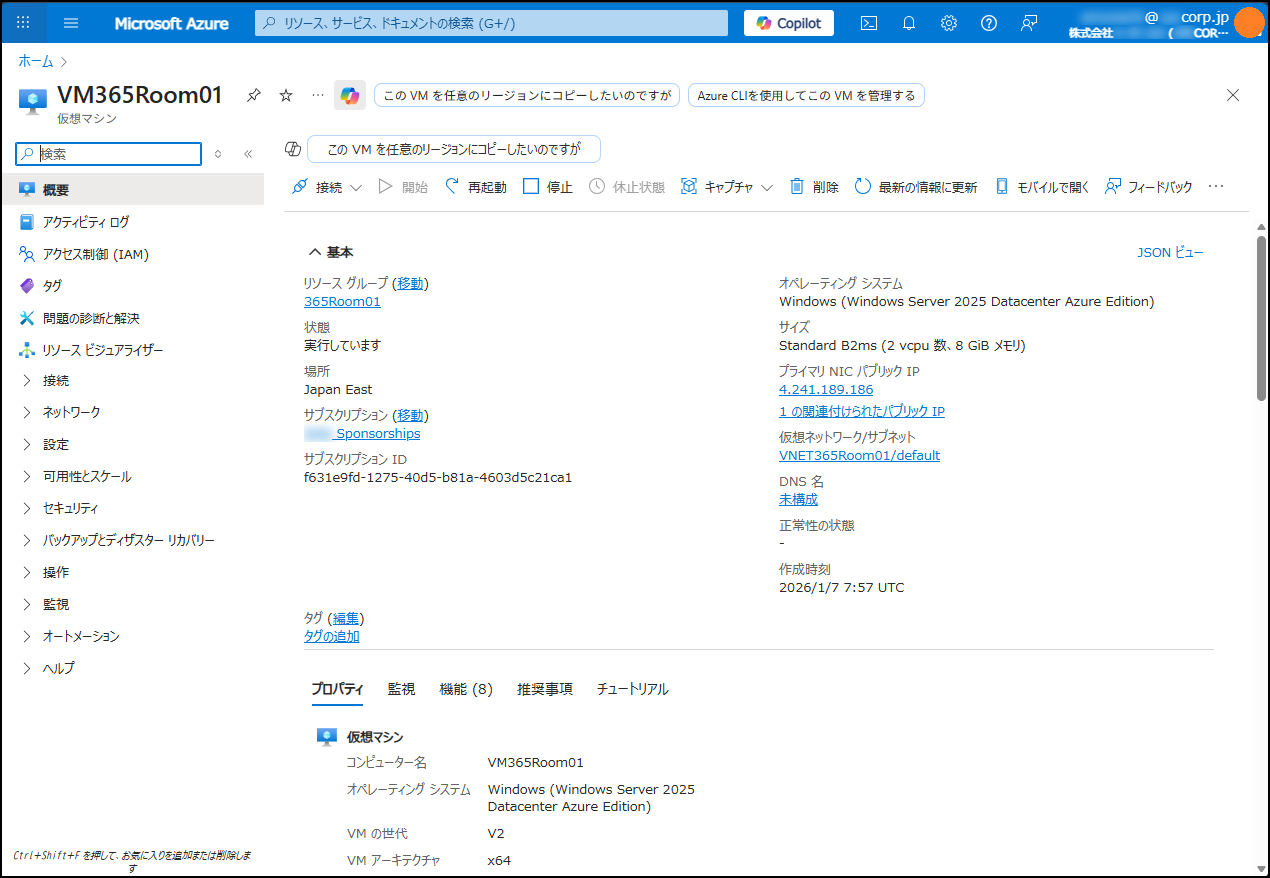Image resolution: width=1270 pixels, height=878 pixels.
Task: Click the Stop (停止) VM button
Action: click(x=548, y=187)
